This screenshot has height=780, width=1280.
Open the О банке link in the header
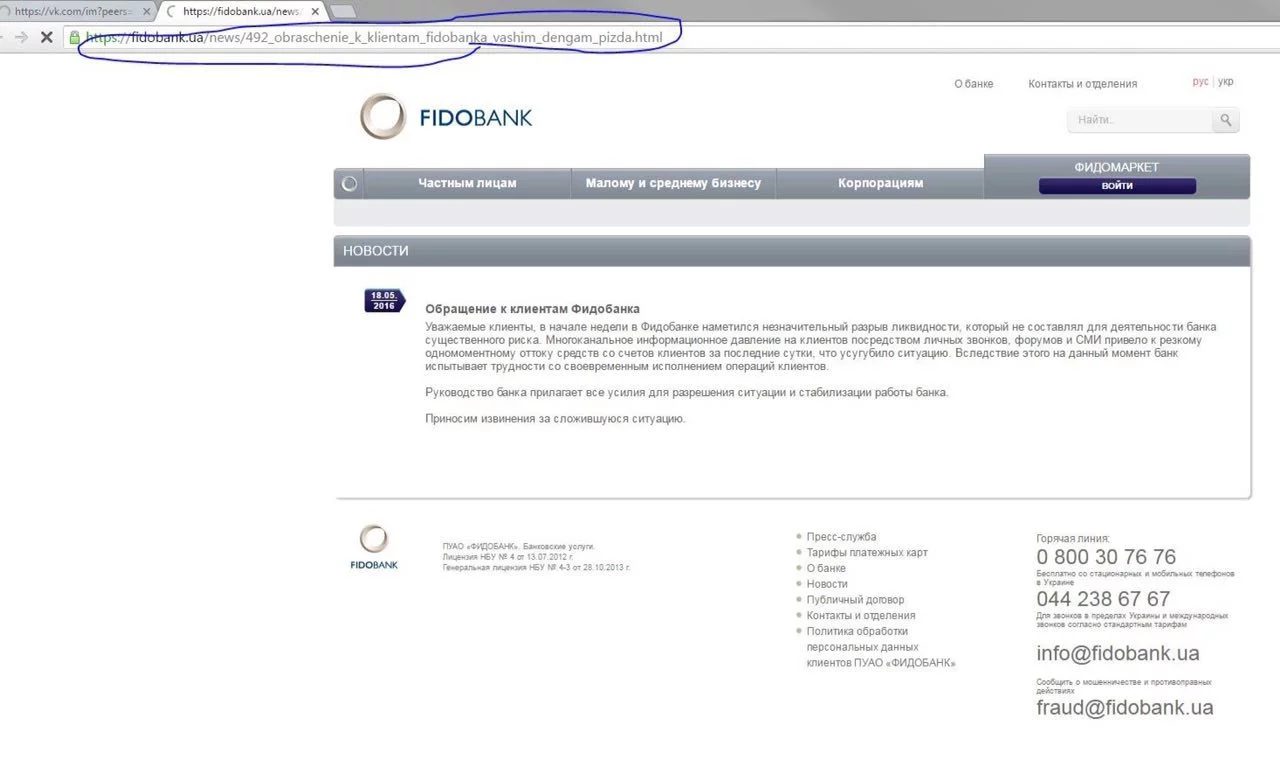[974, 84]
